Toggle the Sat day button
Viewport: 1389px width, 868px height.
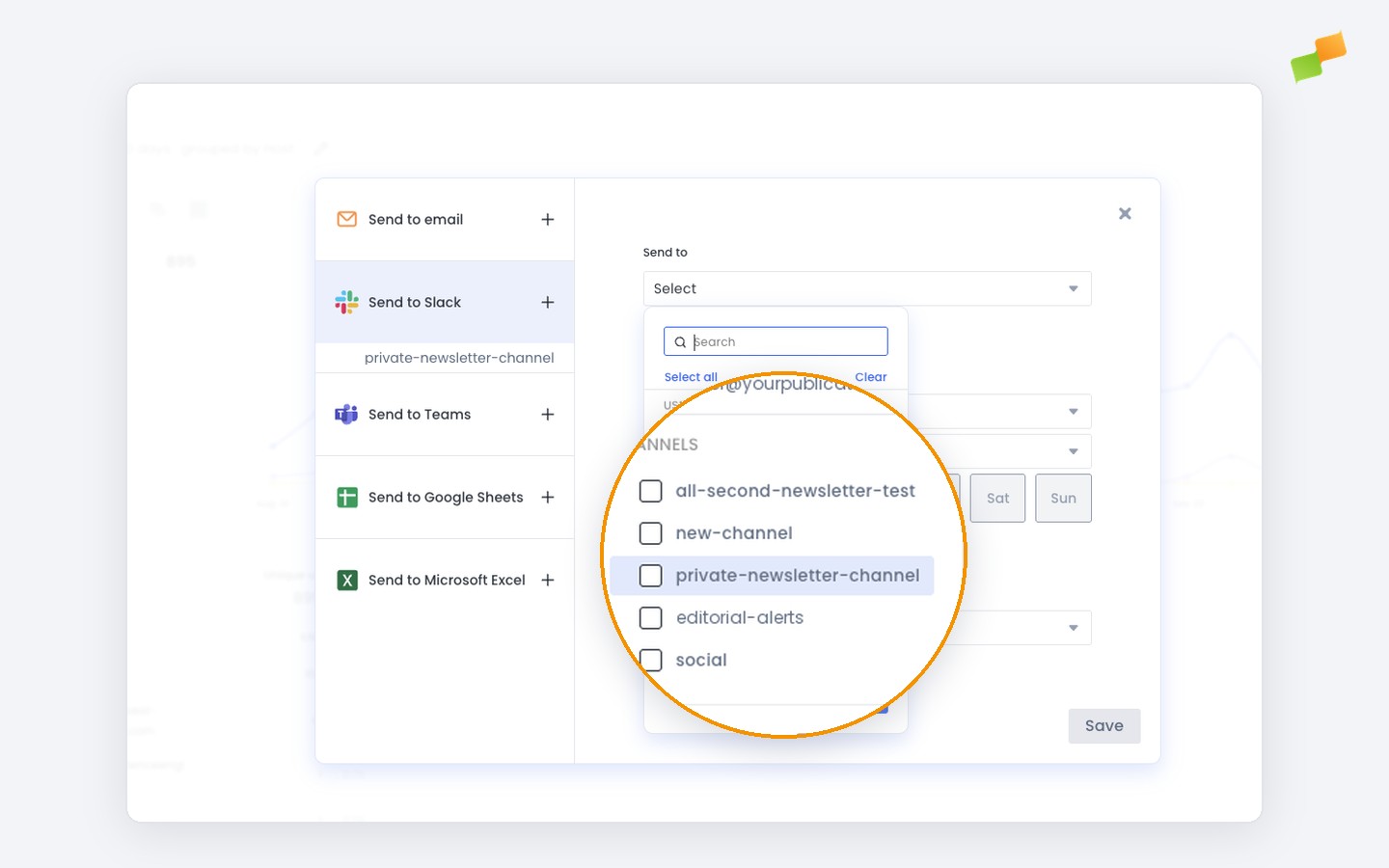point(997,498)
